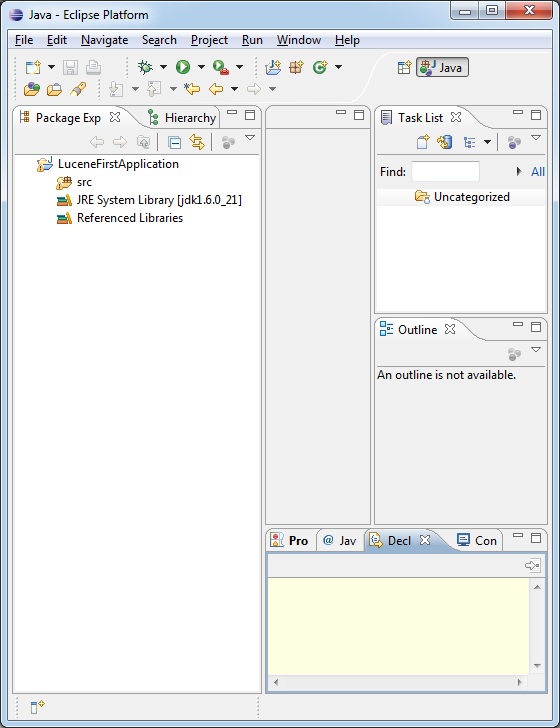The image size is (560, 728).
Task: Close the Outline tab
Action: coord(449,329)
